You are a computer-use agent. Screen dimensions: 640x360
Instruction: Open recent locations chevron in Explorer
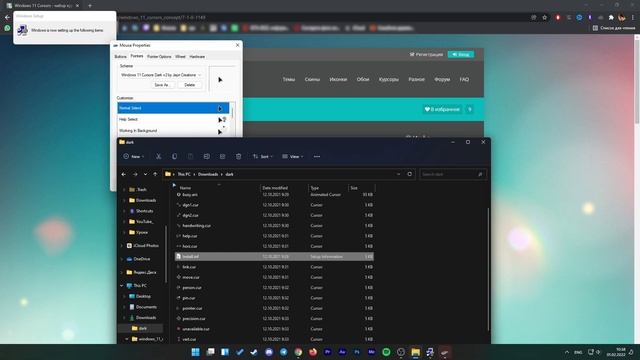pos(145,174)
